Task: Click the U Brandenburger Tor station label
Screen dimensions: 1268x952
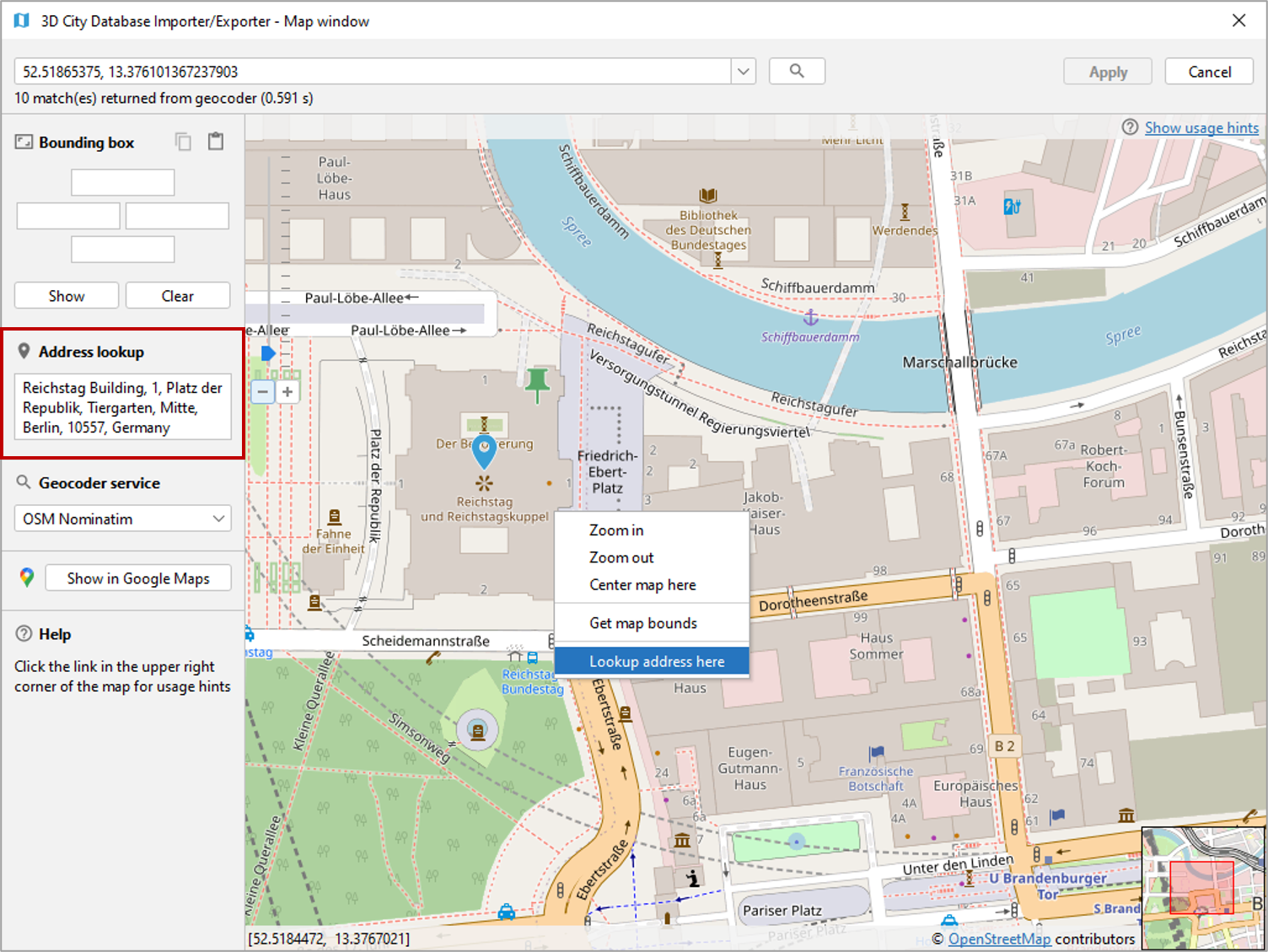Action: pyautogui.click(x=1048, y=885)
